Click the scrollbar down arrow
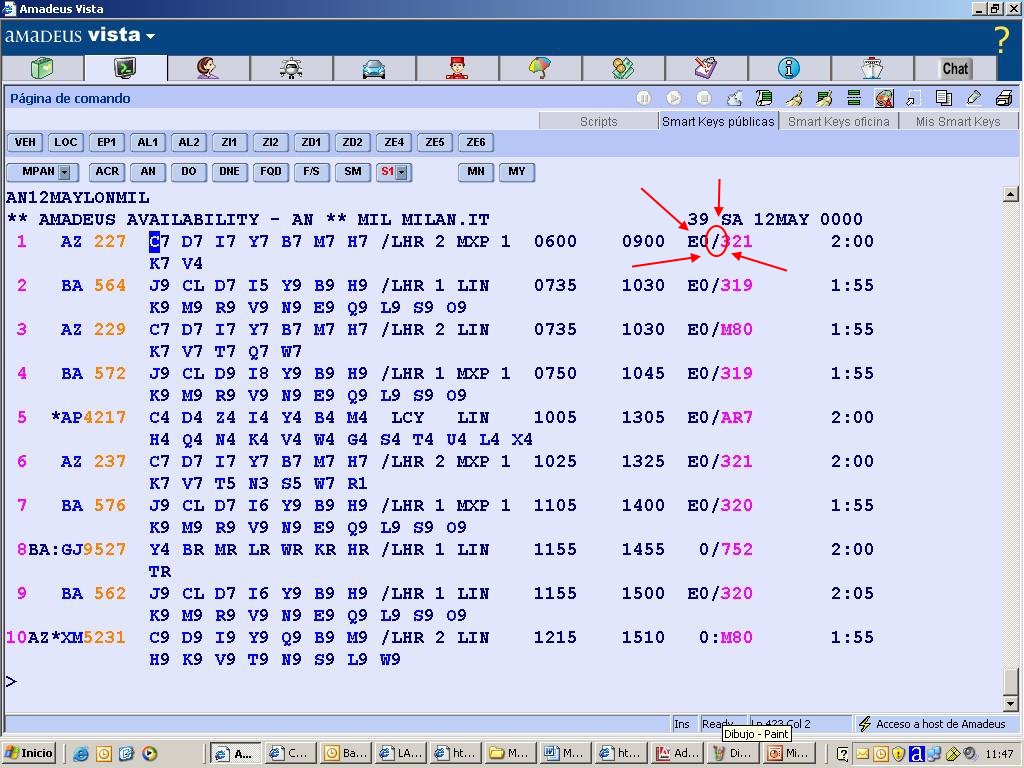The image size is (1024, 768). [x=1010, y=703]
